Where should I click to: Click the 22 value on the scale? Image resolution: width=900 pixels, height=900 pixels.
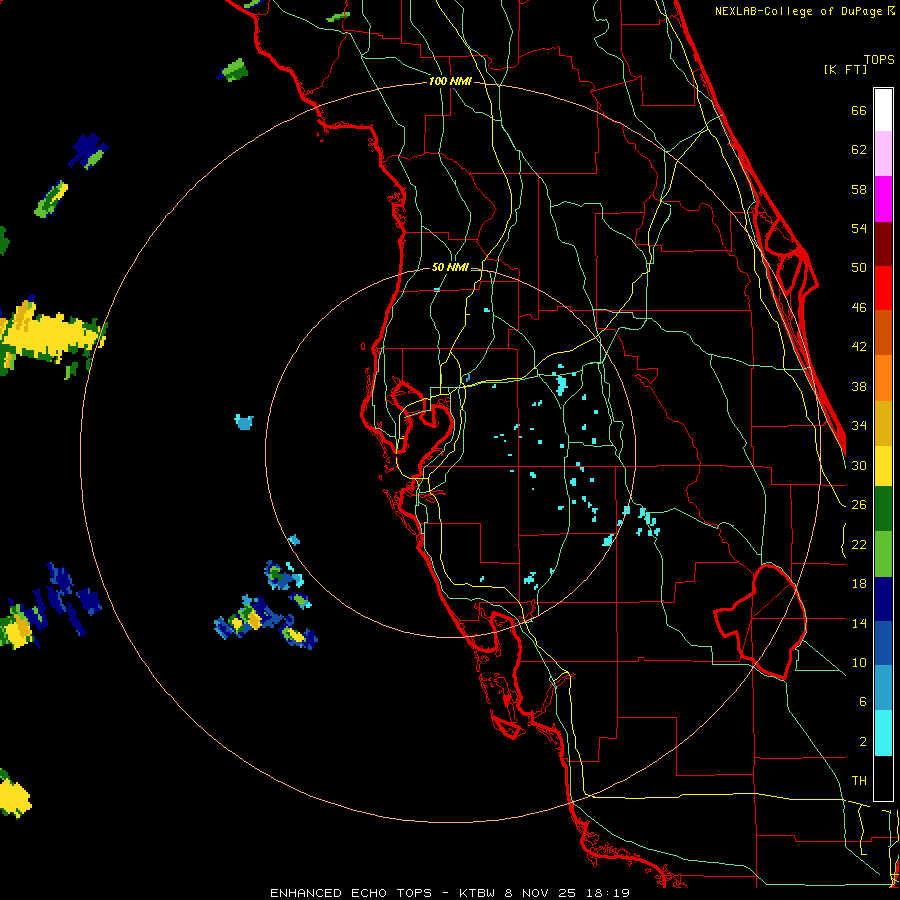859,544
